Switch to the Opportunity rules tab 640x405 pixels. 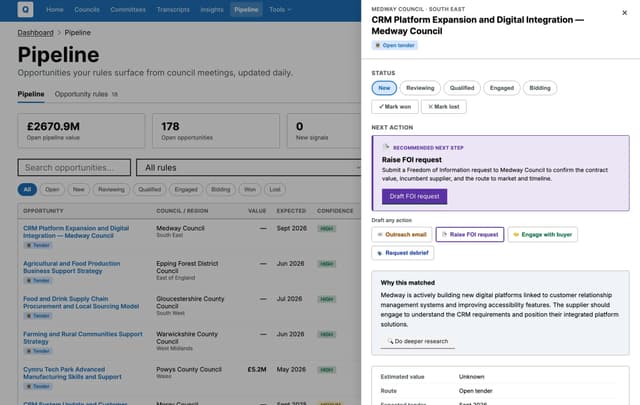(86, 94)
